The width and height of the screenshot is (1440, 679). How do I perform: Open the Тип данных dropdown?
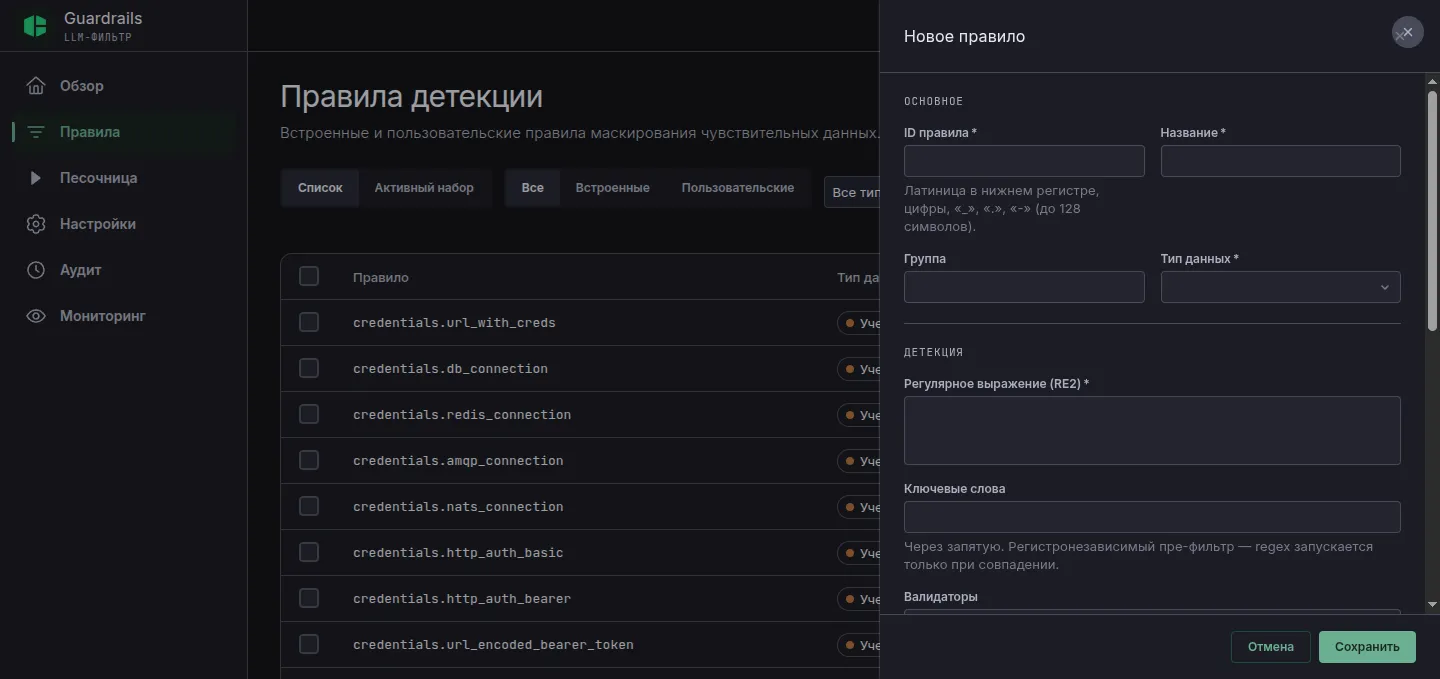pyautogui.click(x=1280, y=287)
